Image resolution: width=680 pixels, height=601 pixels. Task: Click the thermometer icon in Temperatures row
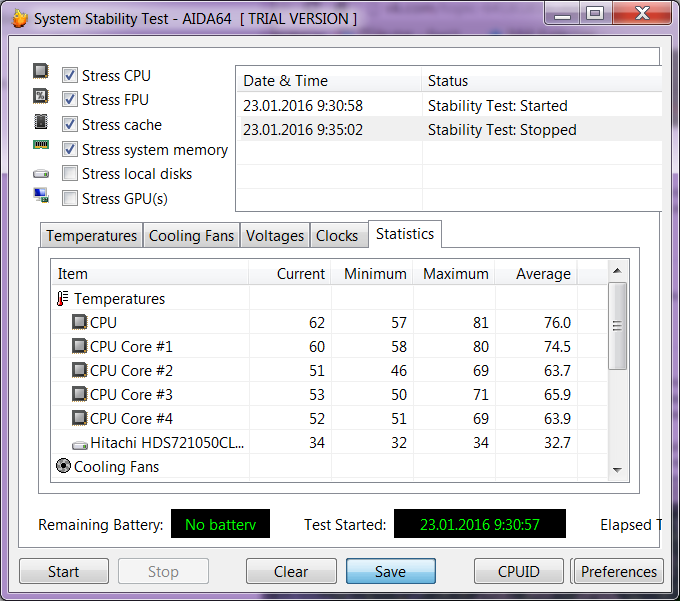[62, 298]
